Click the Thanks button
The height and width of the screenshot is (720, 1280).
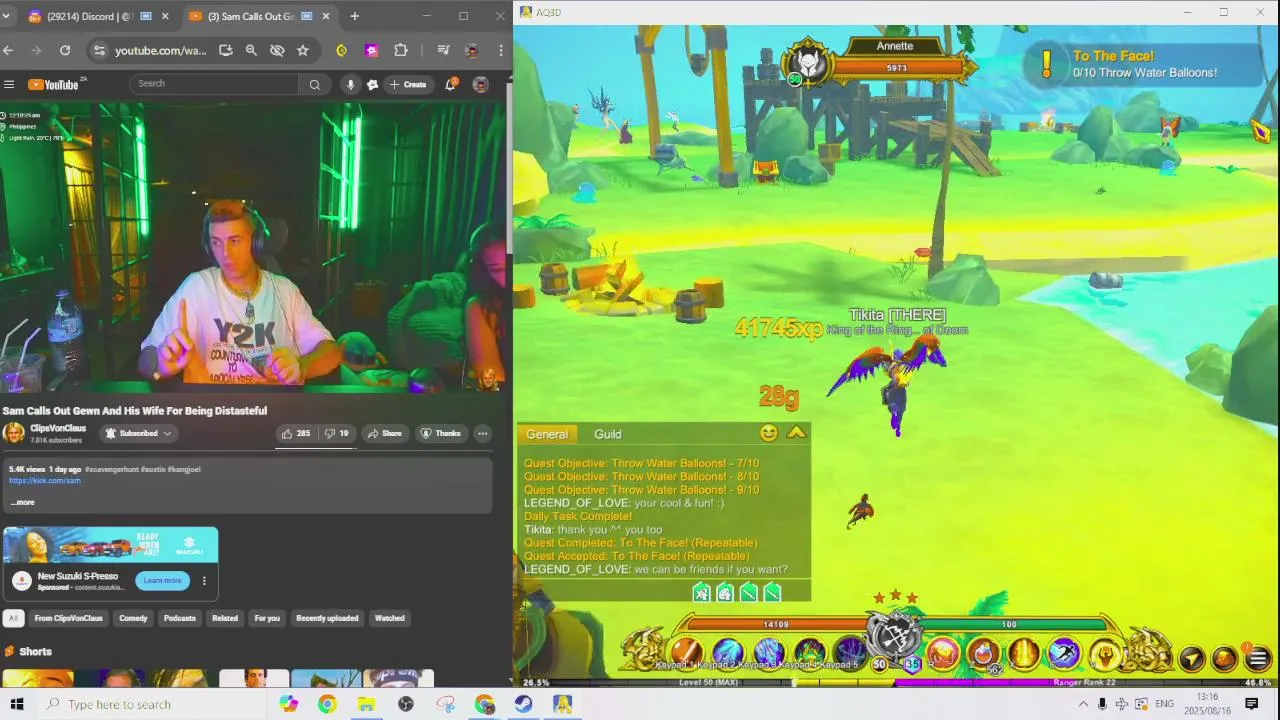(440, 433)
